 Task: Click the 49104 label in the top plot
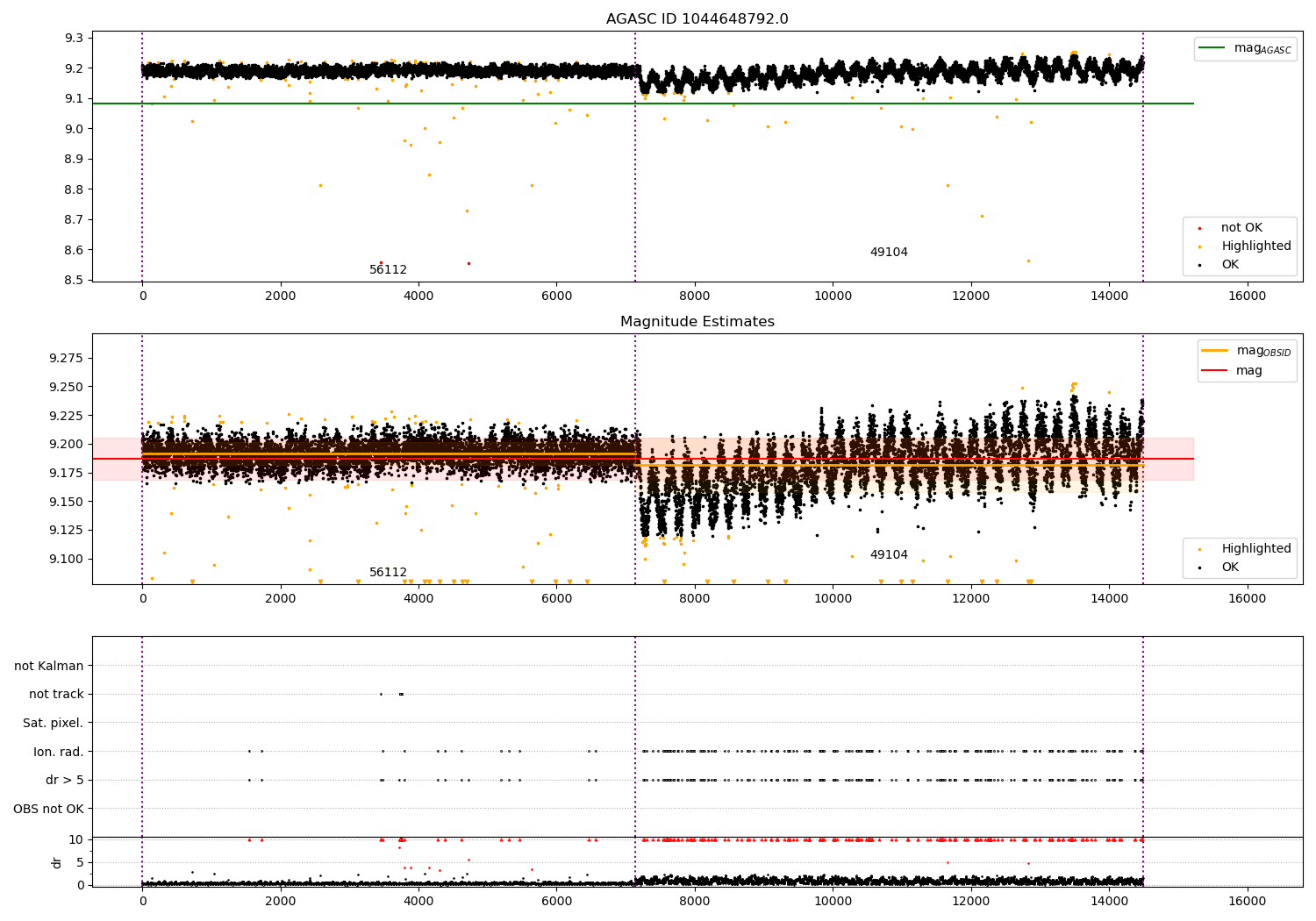[x=889, y=253]
